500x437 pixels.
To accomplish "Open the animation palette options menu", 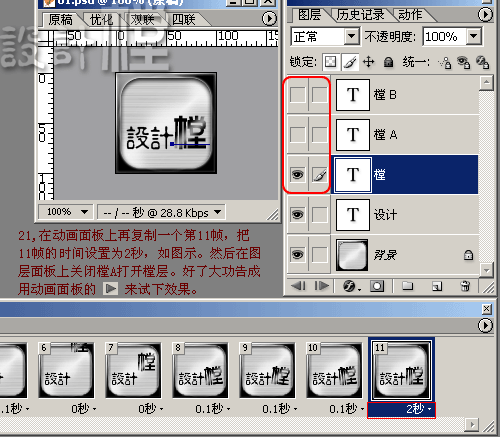I will [x=485, y=325].
